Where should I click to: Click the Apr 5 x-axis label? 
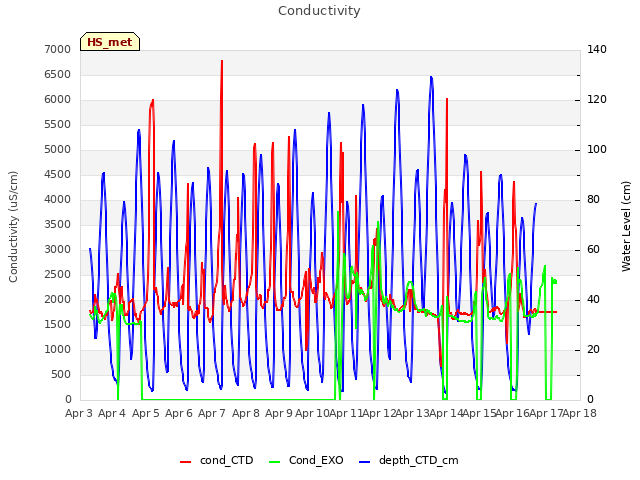pyautogui.click(x=146, y=413)
